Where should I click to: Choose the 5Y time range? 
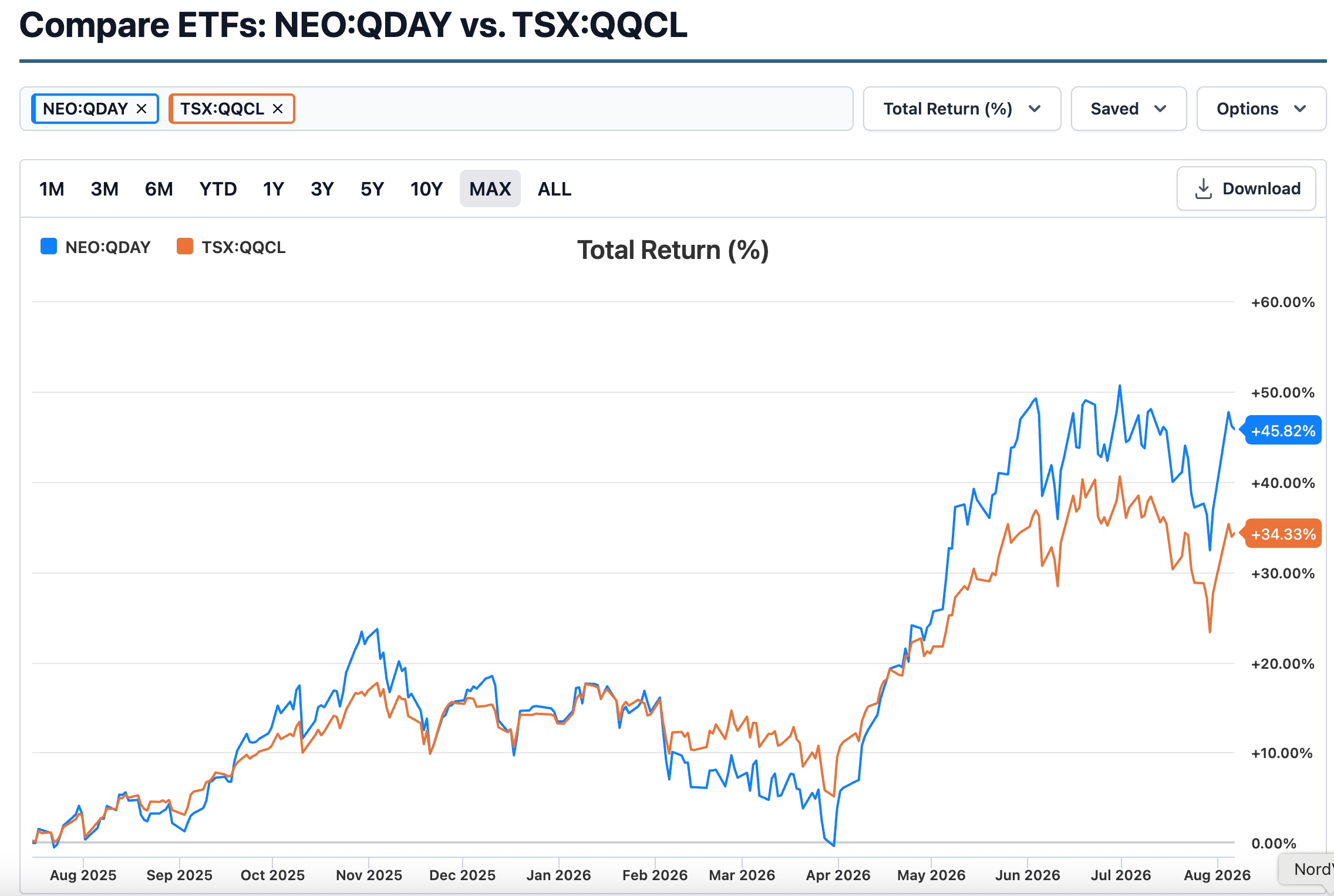click(x=372, y=188)
